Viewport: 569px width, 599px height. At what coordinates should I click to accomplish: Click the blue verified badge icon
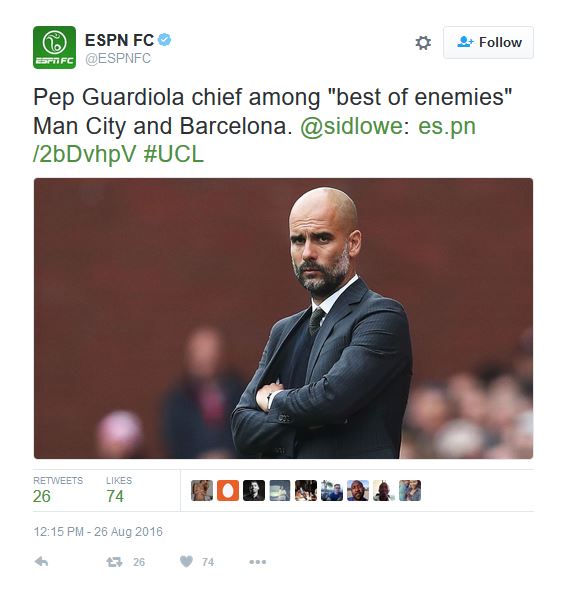165,40
